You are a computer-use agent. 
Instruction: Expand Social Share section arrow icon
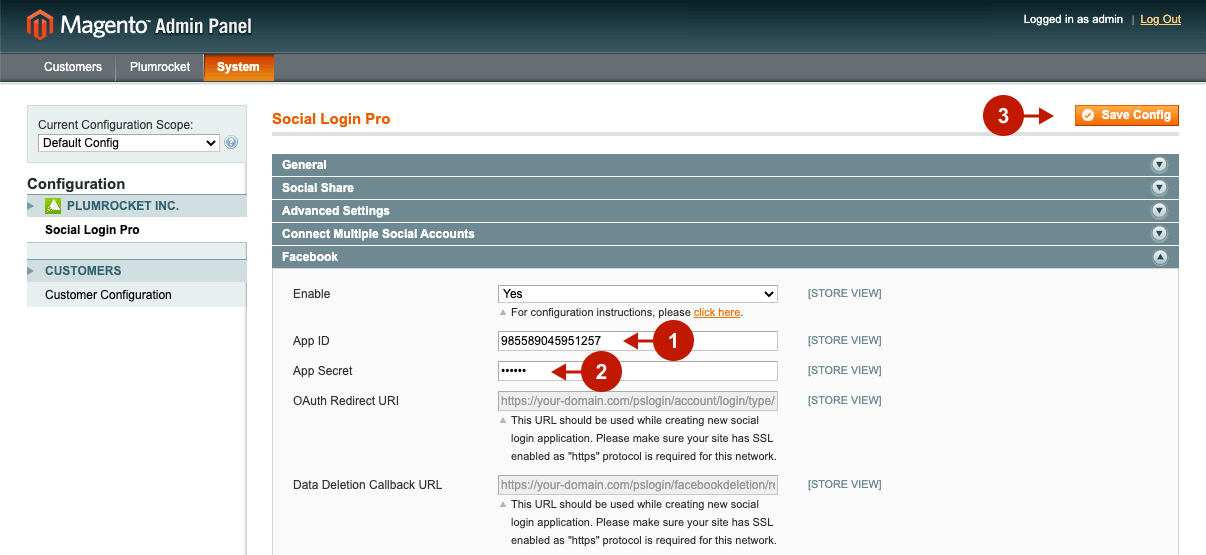(1159, 188)
